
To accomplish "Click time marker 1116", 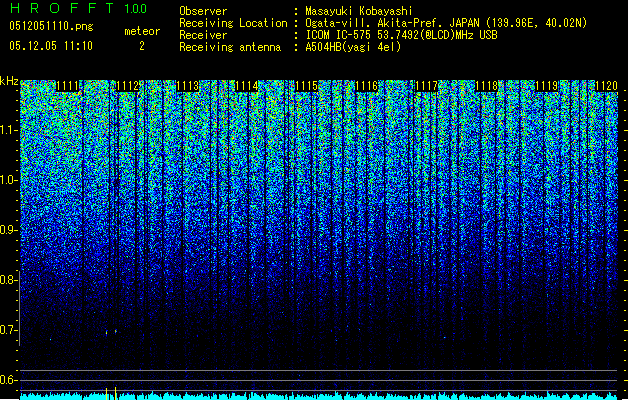I will (x=366, y=86).
